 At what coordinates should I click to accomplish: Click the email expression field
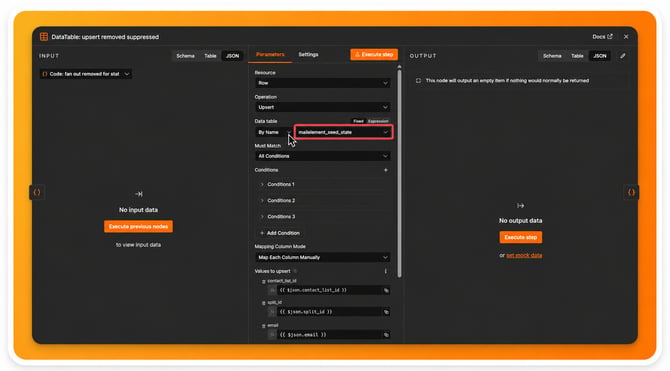click(329, 335)
